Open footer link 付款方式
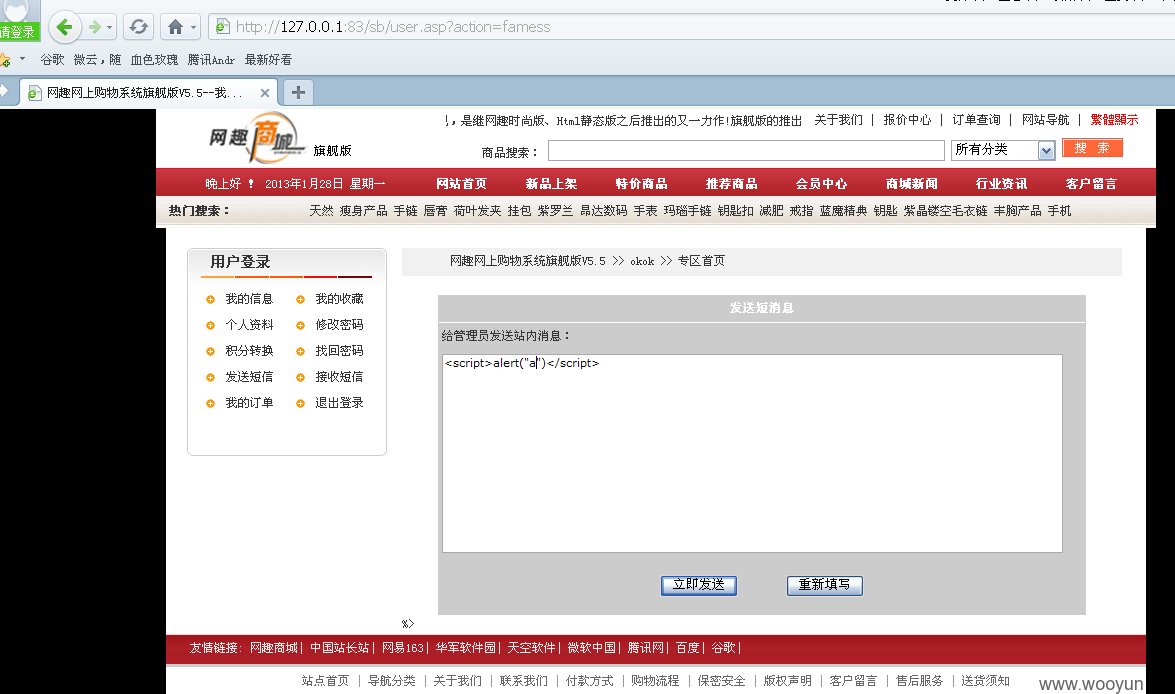This screenshot has height=694, width=1175. pyautogui.click(x=589, y=681)
